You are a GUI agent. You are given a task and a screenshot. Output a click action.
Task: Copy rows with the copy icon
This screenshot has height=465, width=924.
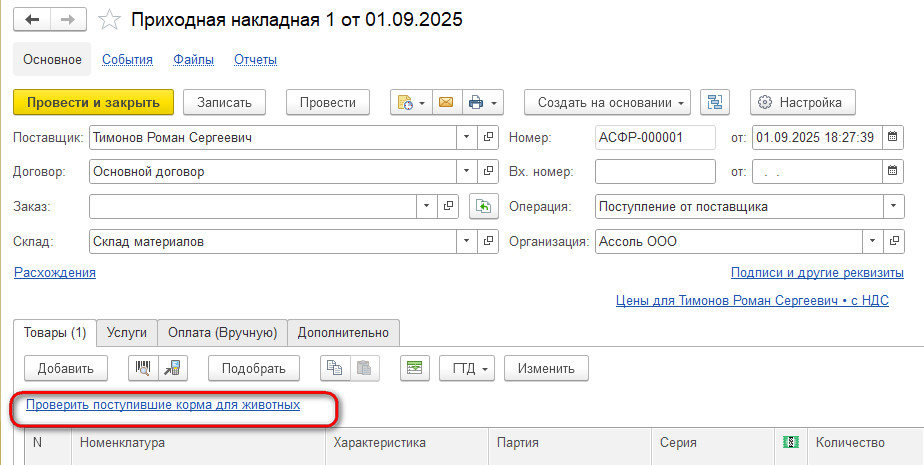(335, 368)
